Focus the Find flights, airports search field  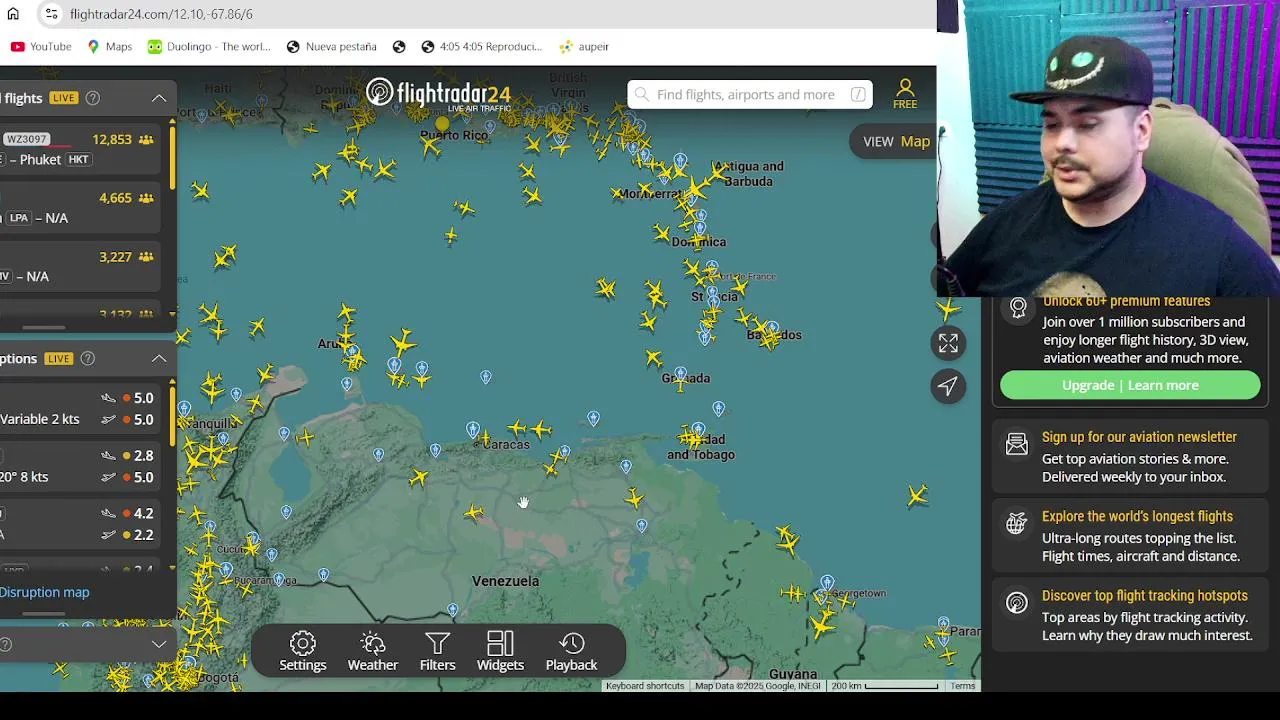[x=750, y=94]
